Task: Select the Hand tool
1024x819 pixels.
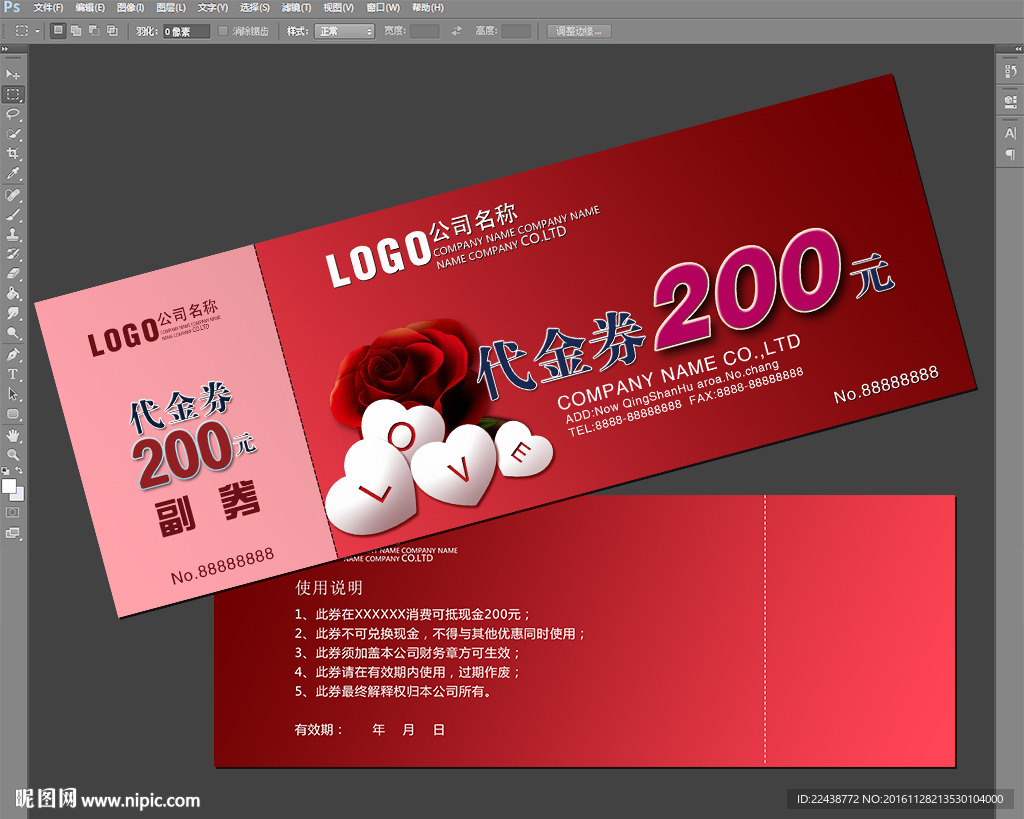Action: [12, 436]
